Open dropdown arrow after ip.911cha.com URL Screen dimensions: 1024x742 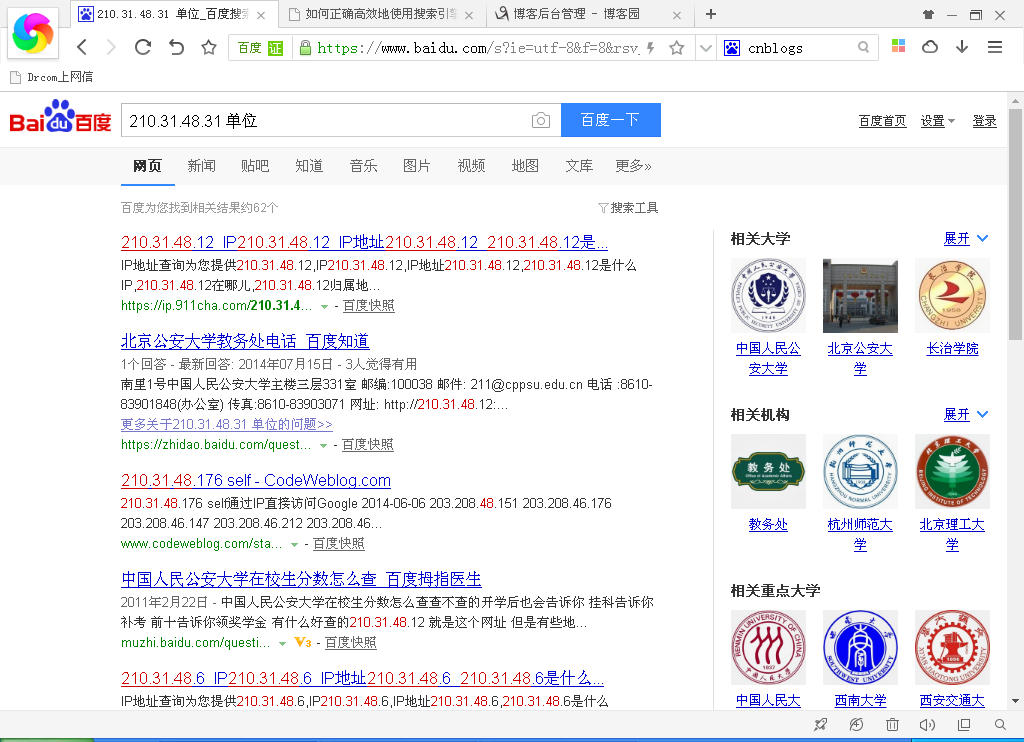click(x=324, y=306)
